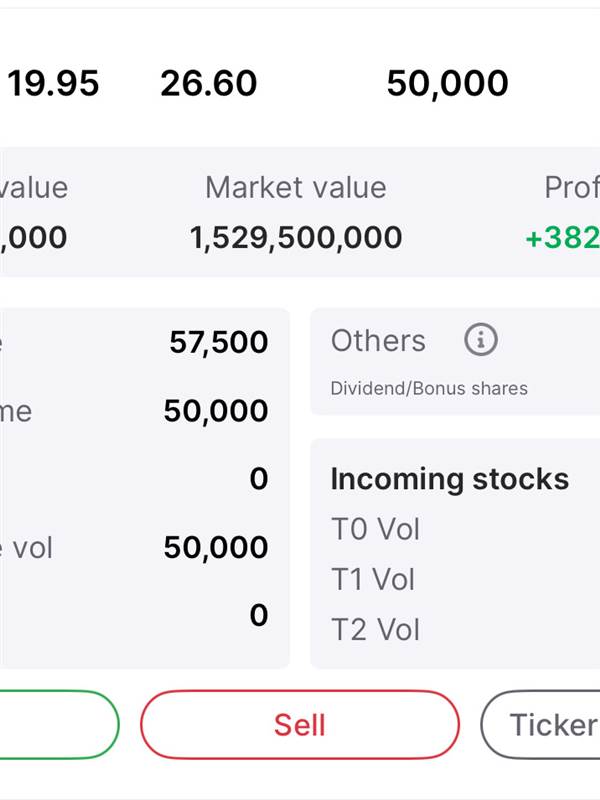Select the Dividend/Bonus shares label
The width and height of the screenshot is (600, 800).
click(x=429, y=388)
